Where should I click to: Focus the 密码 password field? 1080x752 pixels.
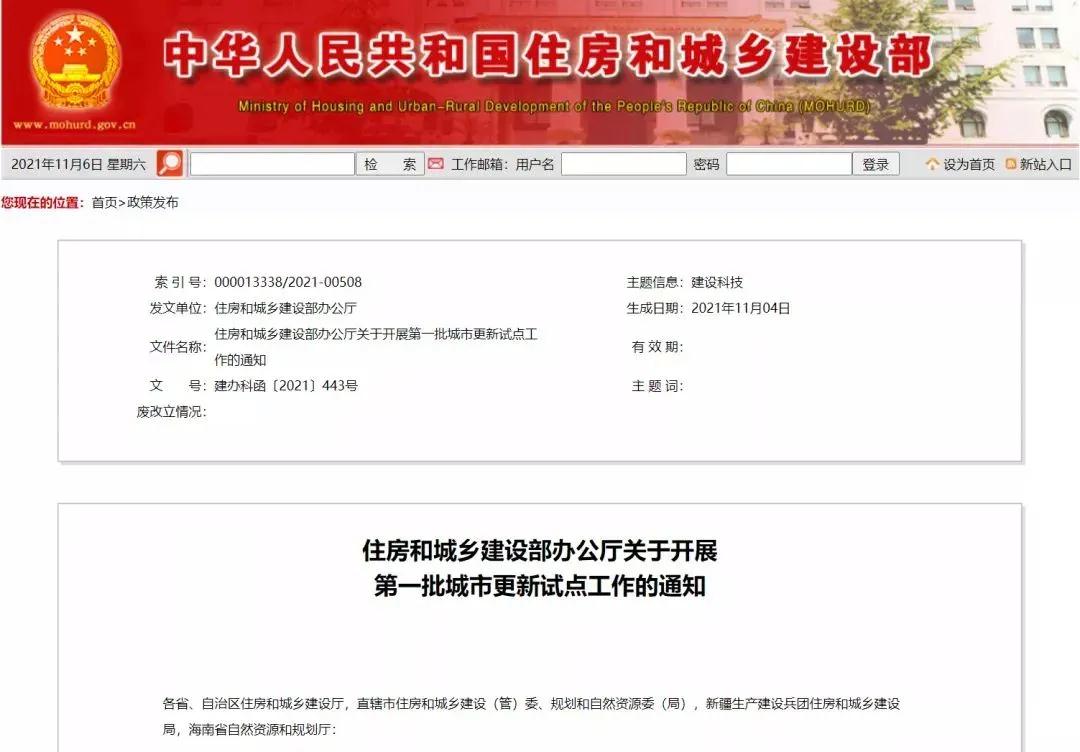(789, 164)
